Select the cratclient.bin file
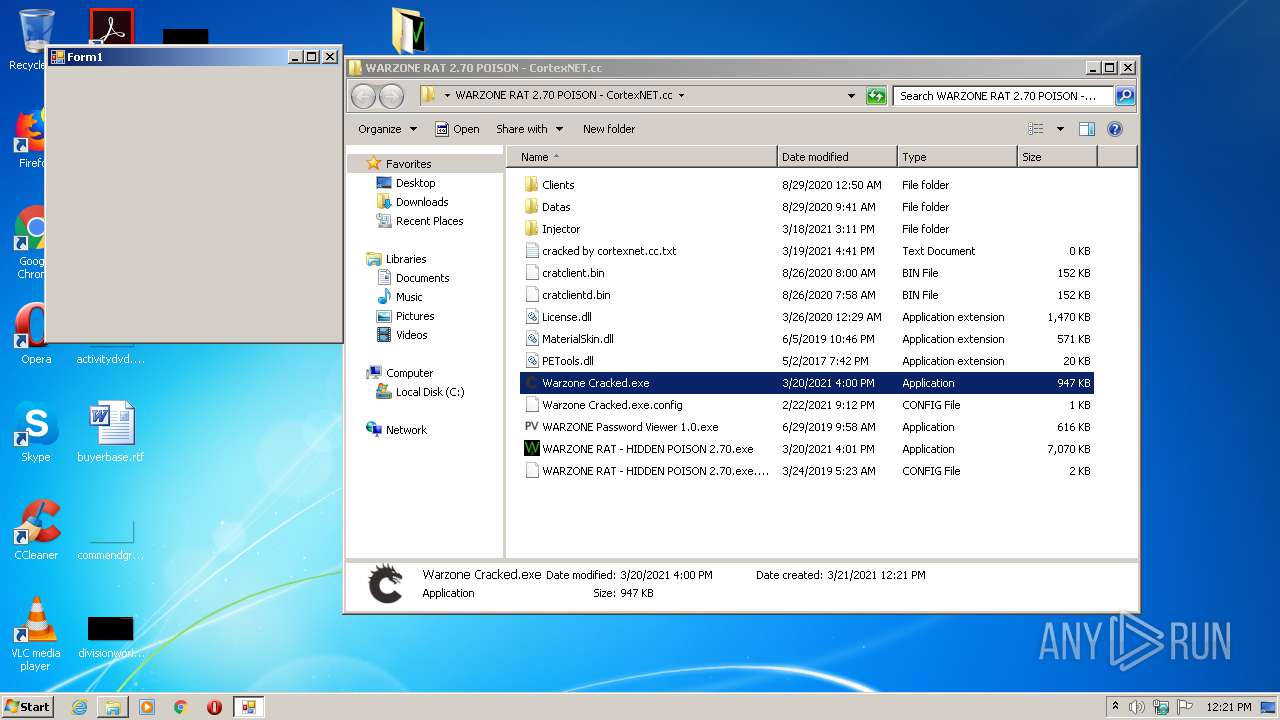1280x720 pixels. pos(806,273)
